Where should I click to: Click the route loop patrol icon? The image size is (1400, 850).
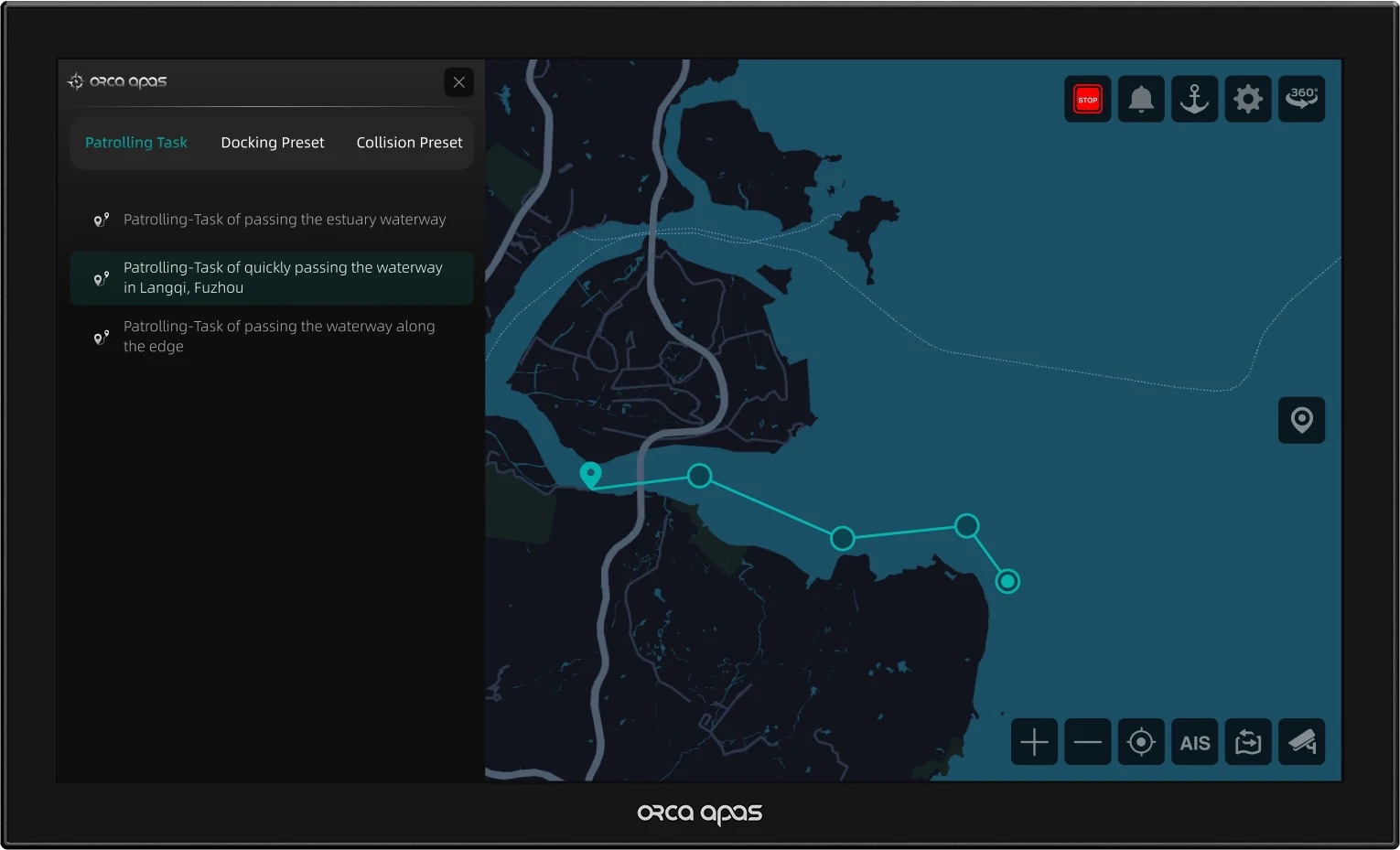(1248, 742)
